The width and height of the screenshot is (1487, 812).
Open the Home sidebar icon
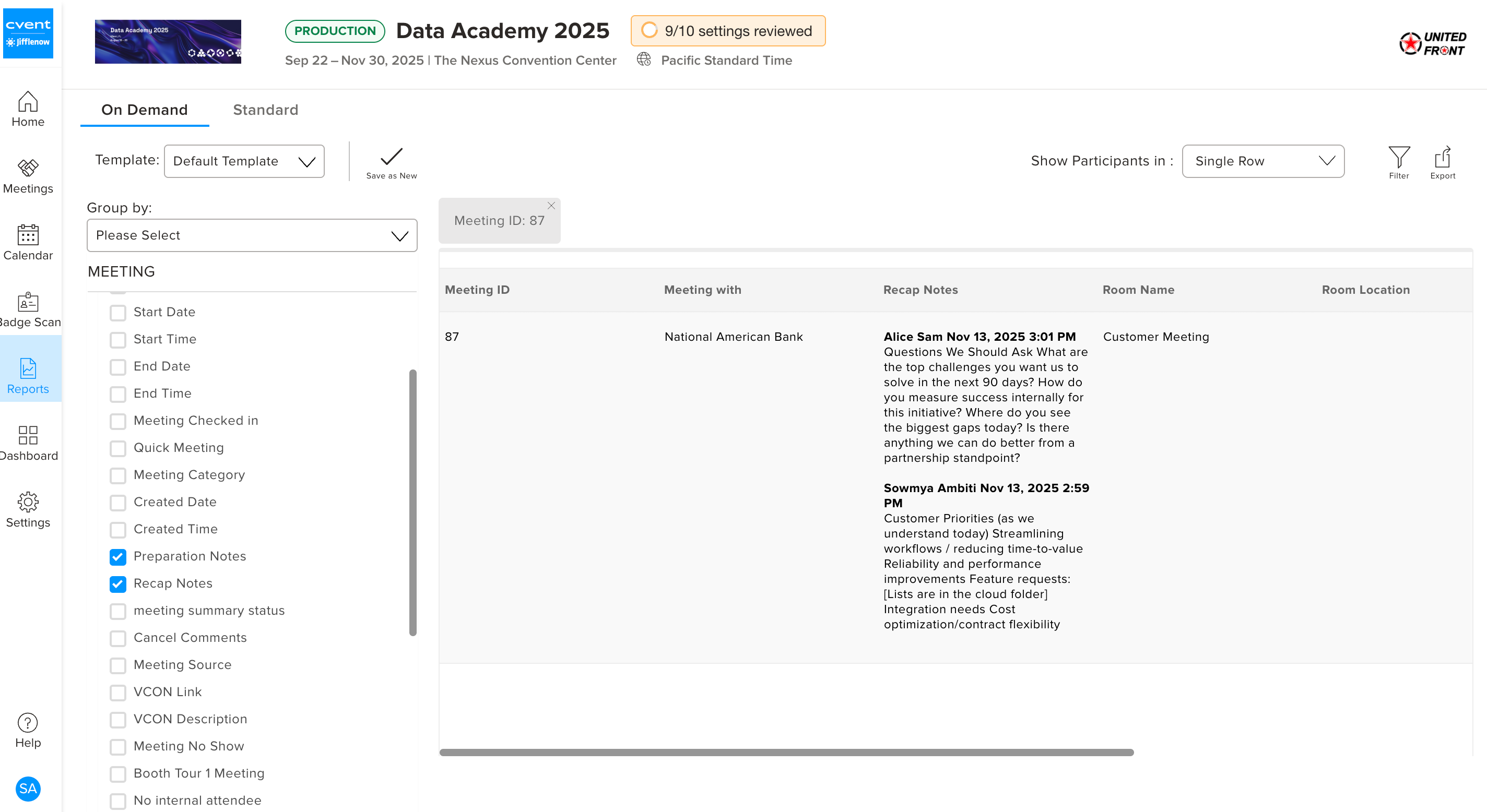[x=28, y=109]
